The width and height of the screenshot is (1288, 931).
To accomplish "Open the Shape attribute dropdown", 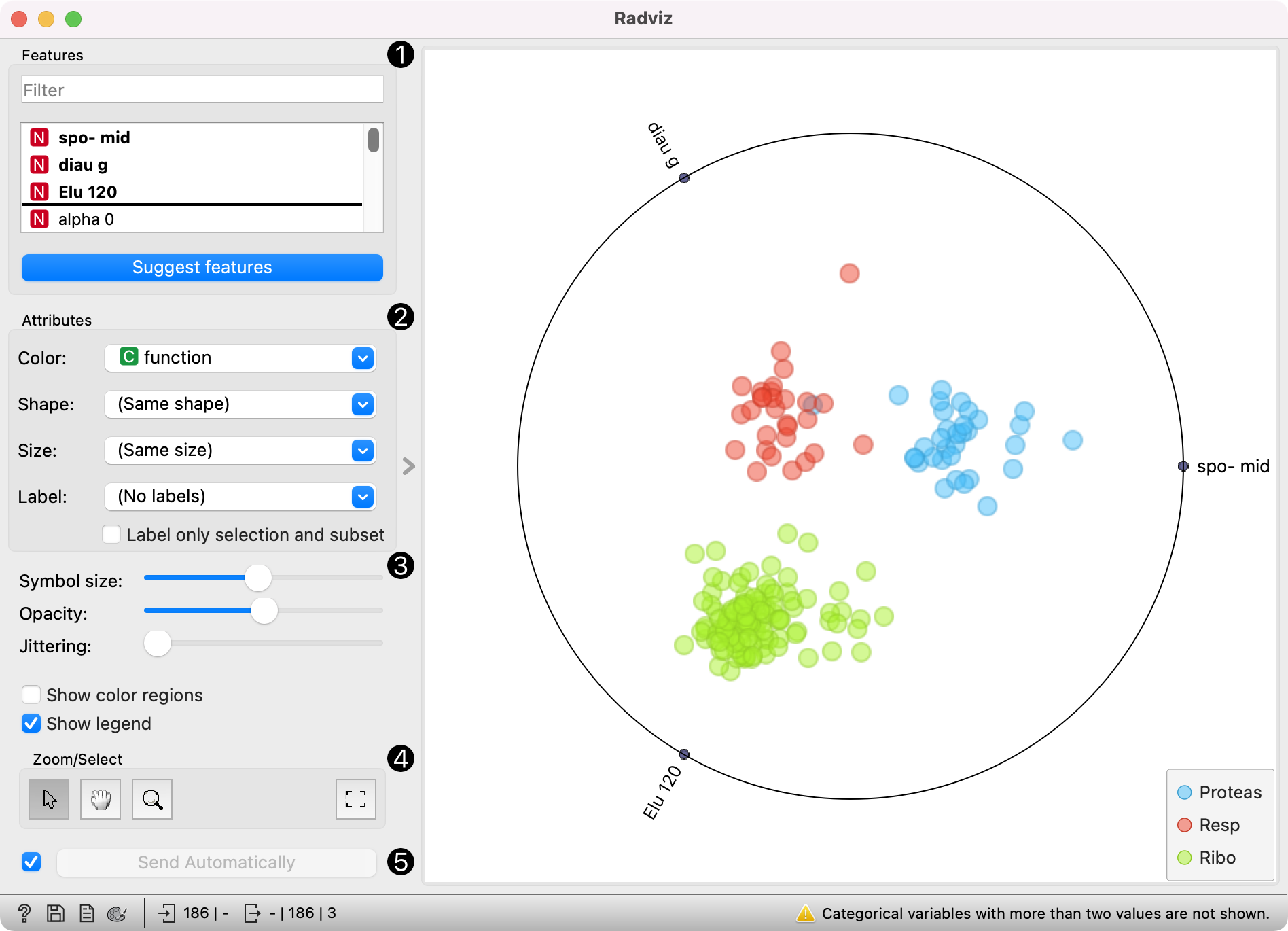I will 240,404.
